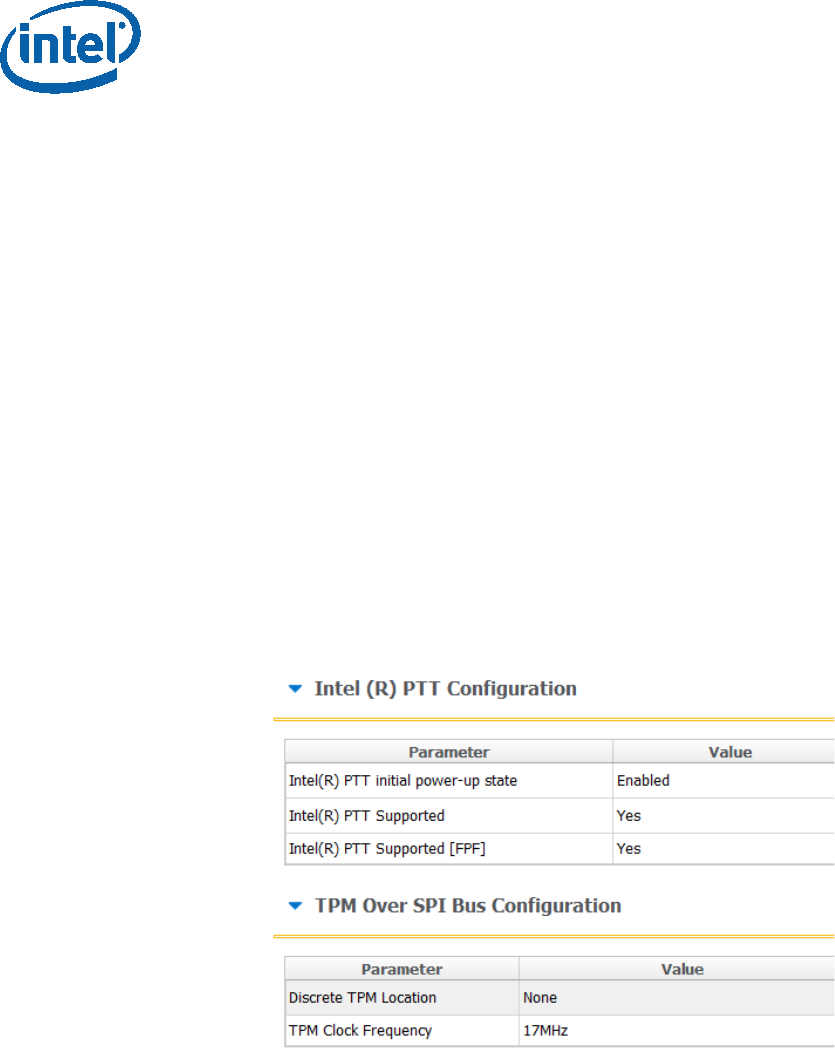
Task: Select the Intel(R) PTT Supported parameter
Action: coord(449,816)
